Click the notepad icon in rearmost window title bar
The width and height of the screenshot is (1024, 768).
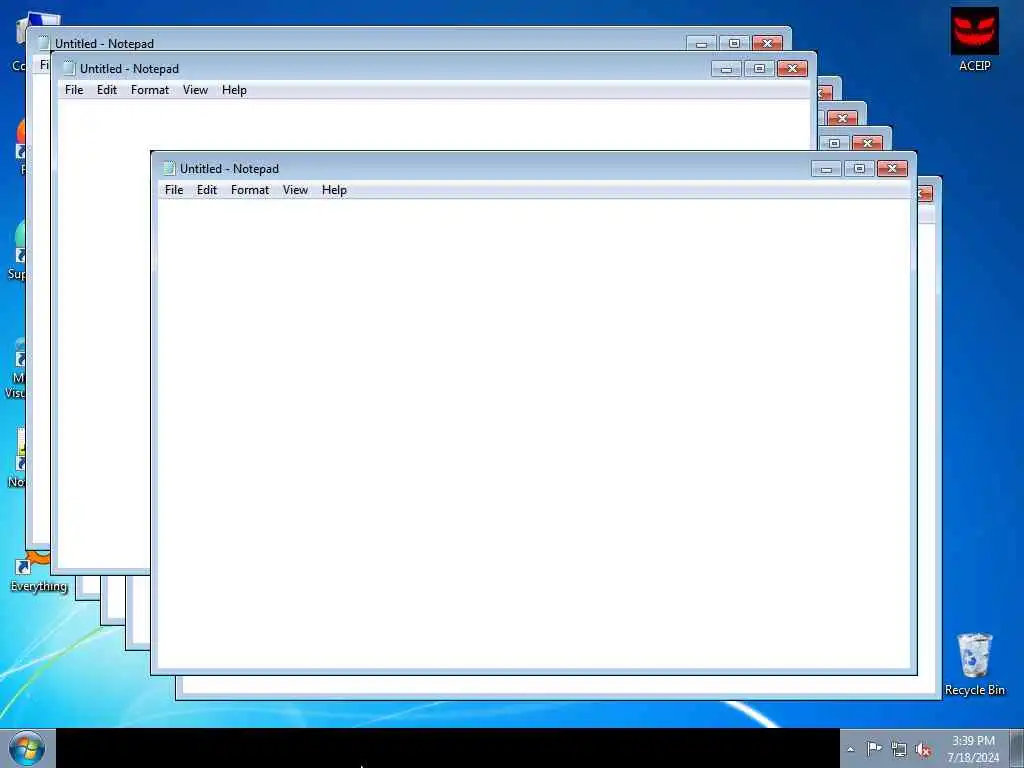(44, 44)
